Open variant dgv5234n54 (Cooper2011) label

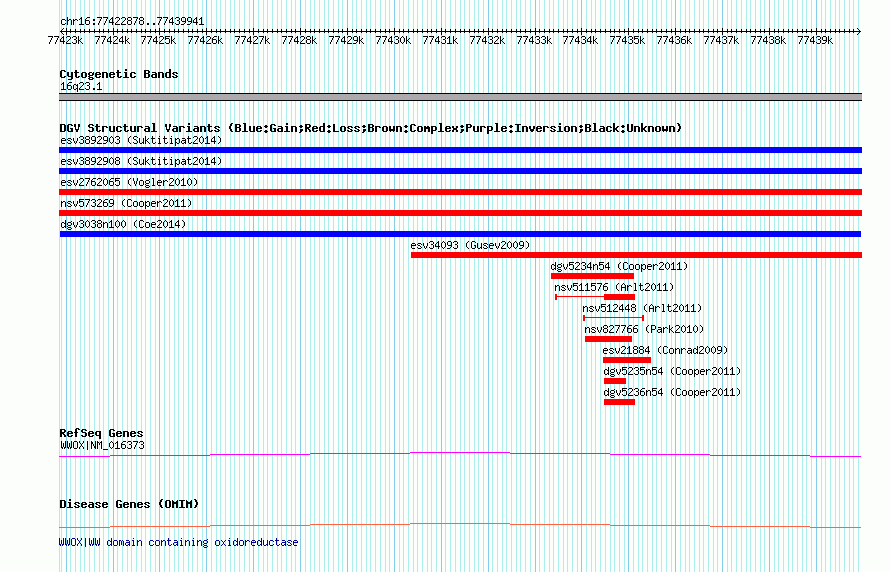tap(619, 266)
